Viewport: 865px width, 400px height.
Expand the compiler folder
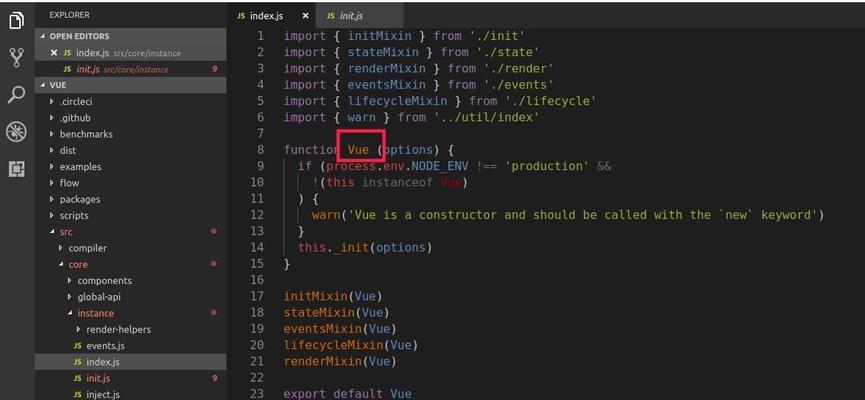pos(88,248)
